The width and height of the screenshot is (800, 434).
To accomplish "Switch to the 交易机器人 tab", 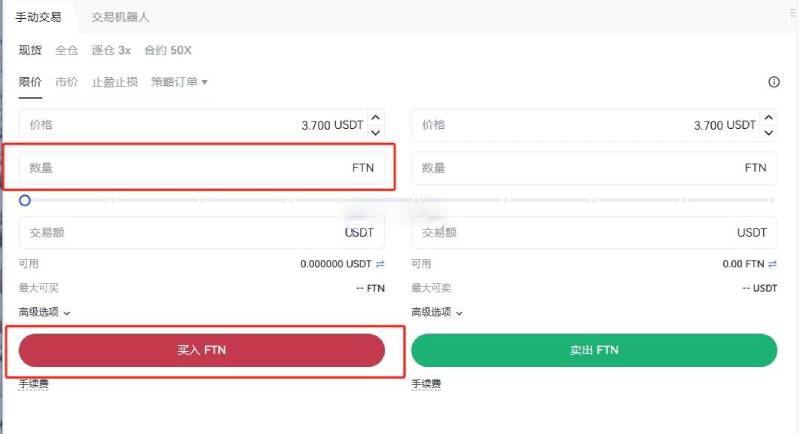I will coord(120,17).
